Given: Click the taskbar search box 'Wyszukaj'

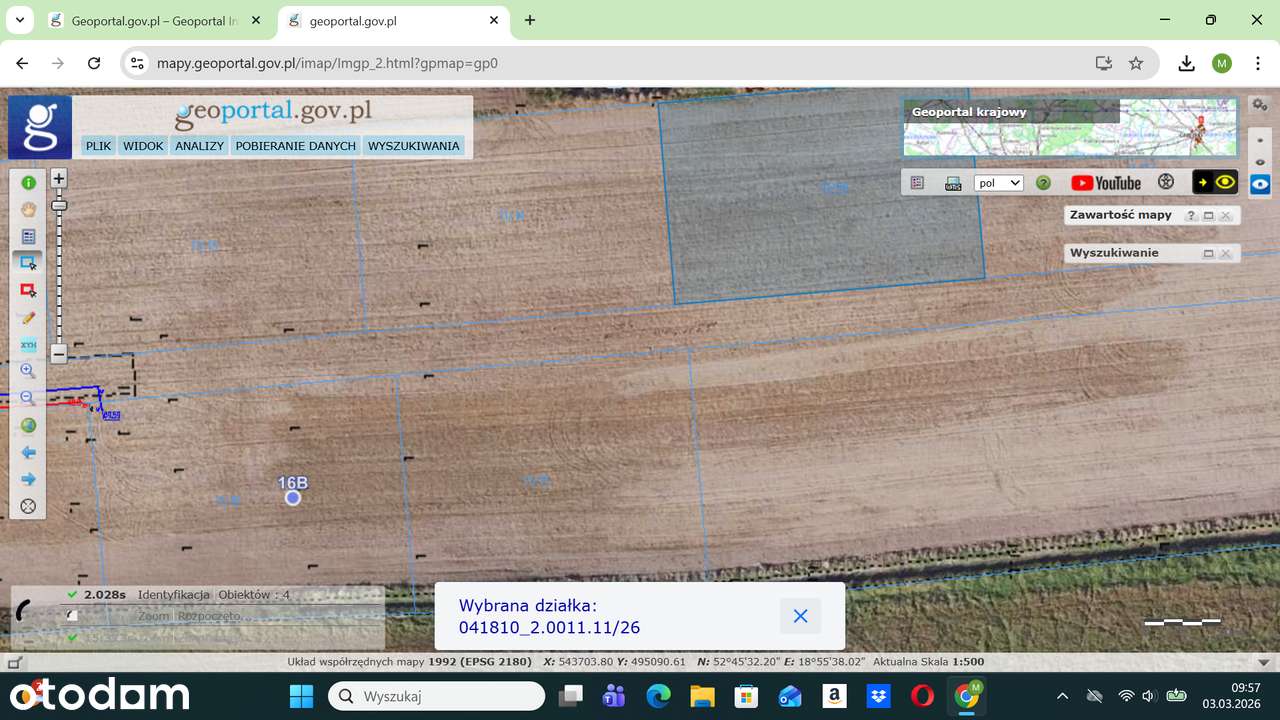Looking at the screenshot, I should click(437, 696).
